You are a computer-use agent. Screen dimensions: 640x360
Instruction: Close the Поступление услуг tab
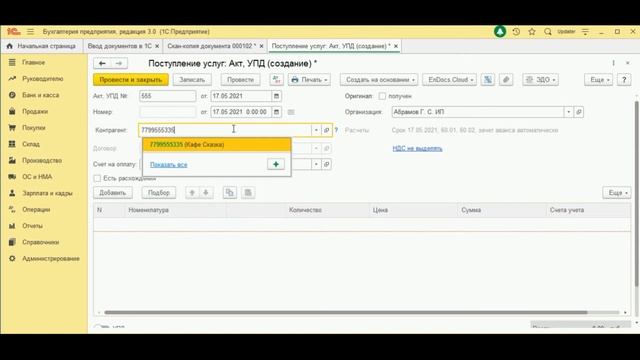[x=396, y=46]
